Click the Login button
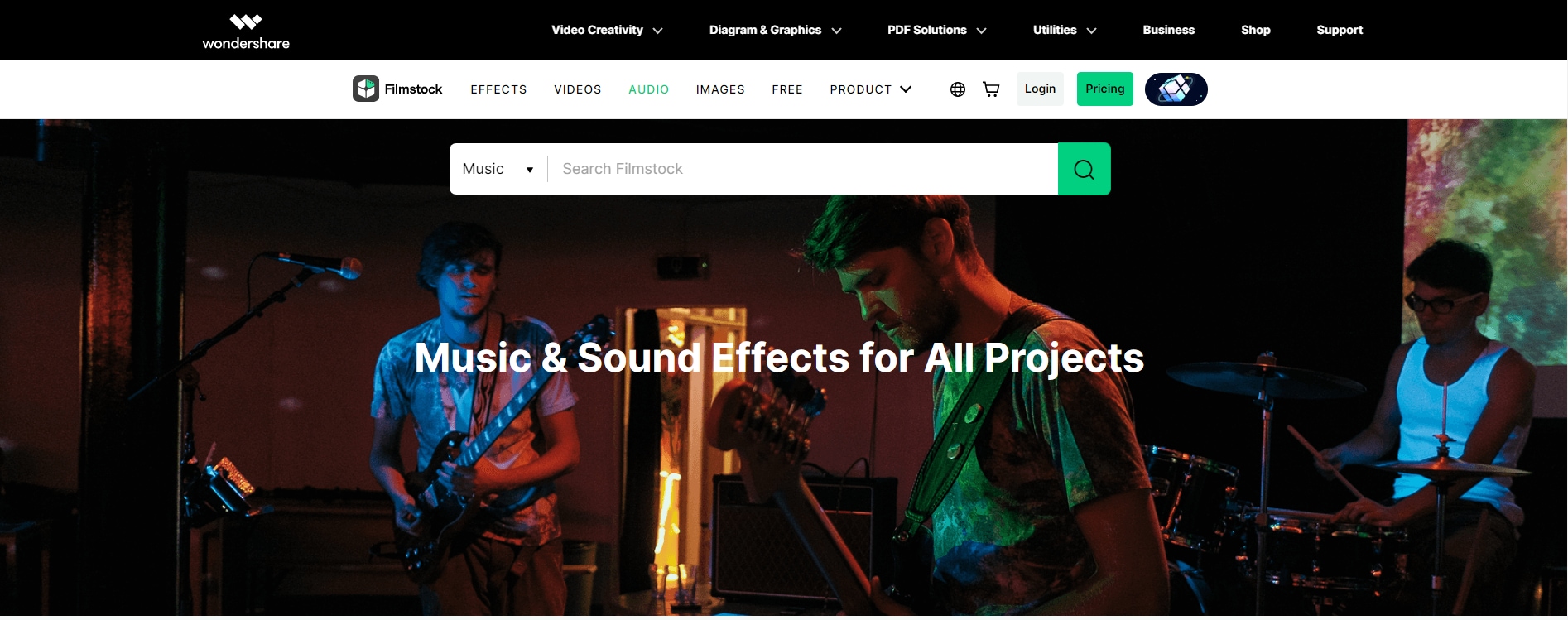Image resolution: width=1568 pixels, height=620 pixels. click(x=1040, y=89)
